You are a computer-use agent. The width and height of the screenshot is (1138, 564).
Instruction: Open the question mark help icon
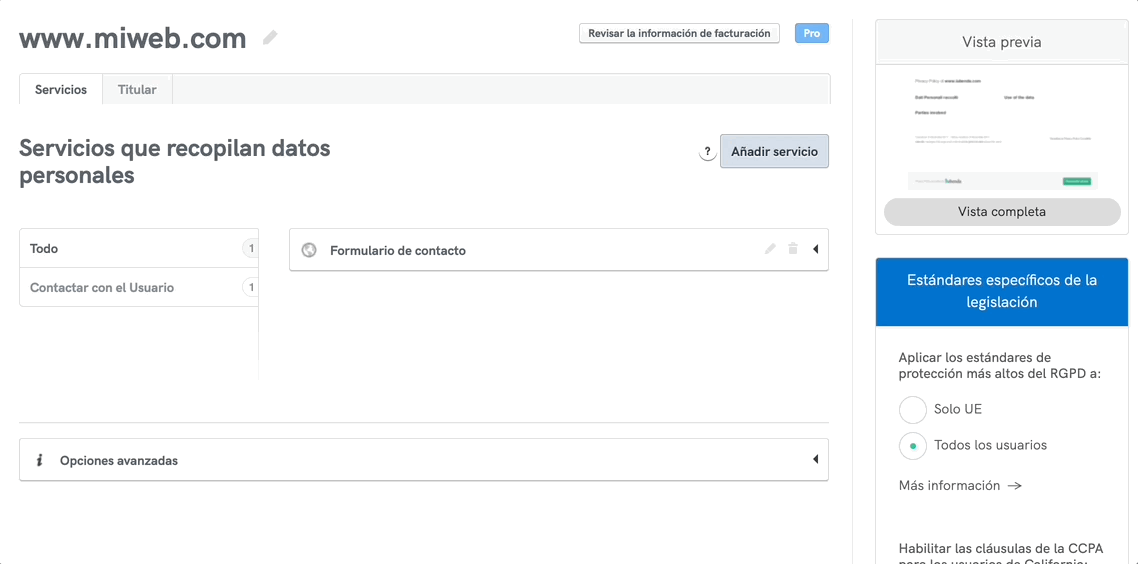click(x=707, y=152)
